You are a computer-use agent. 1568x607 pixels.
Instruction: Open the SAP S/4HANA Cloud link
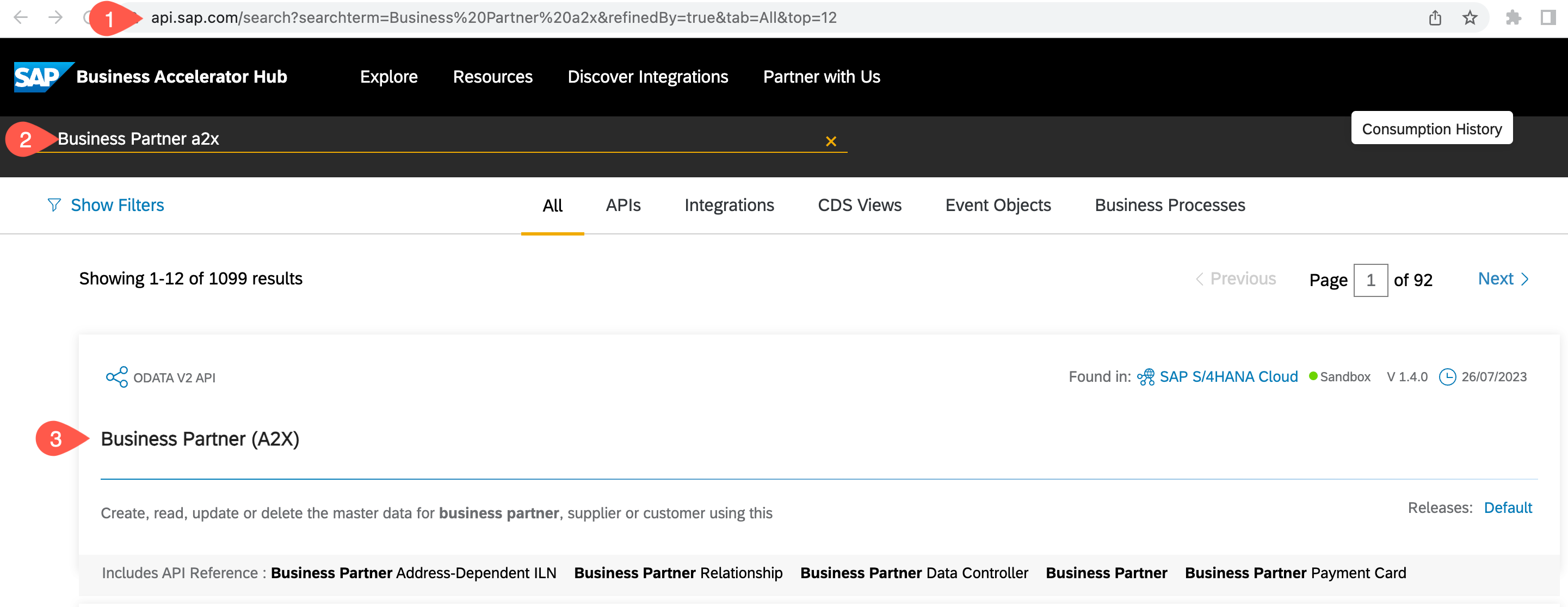click(1228, 377)
